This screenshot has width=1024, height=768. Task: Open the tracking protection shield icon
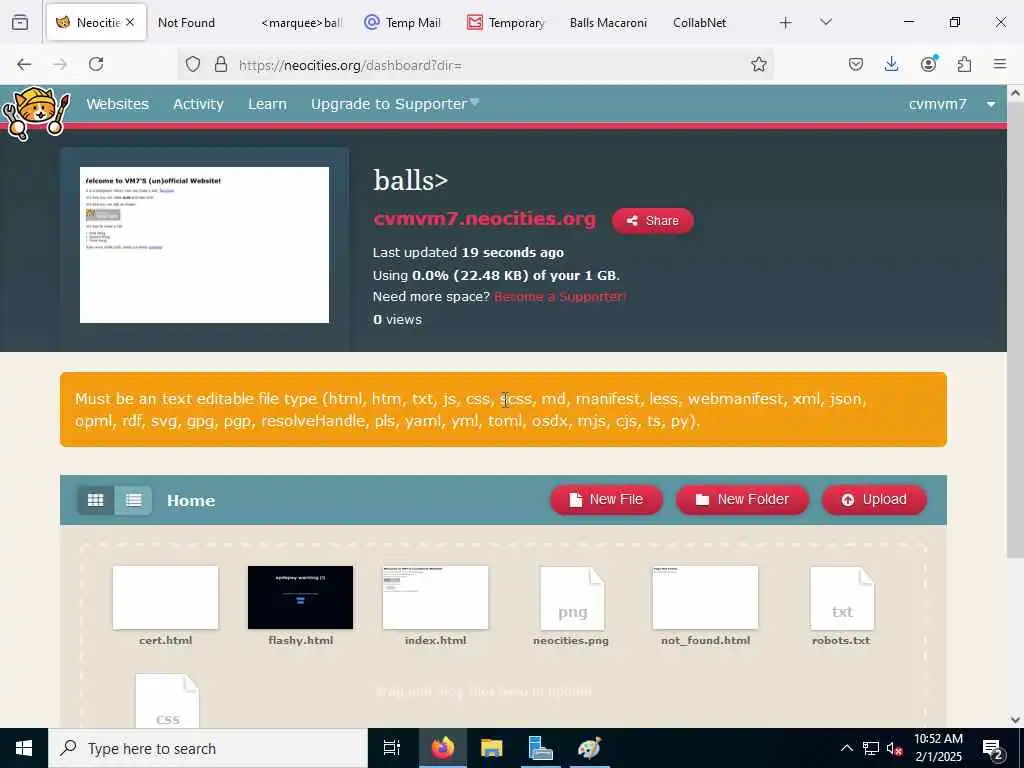coord(193,64)
